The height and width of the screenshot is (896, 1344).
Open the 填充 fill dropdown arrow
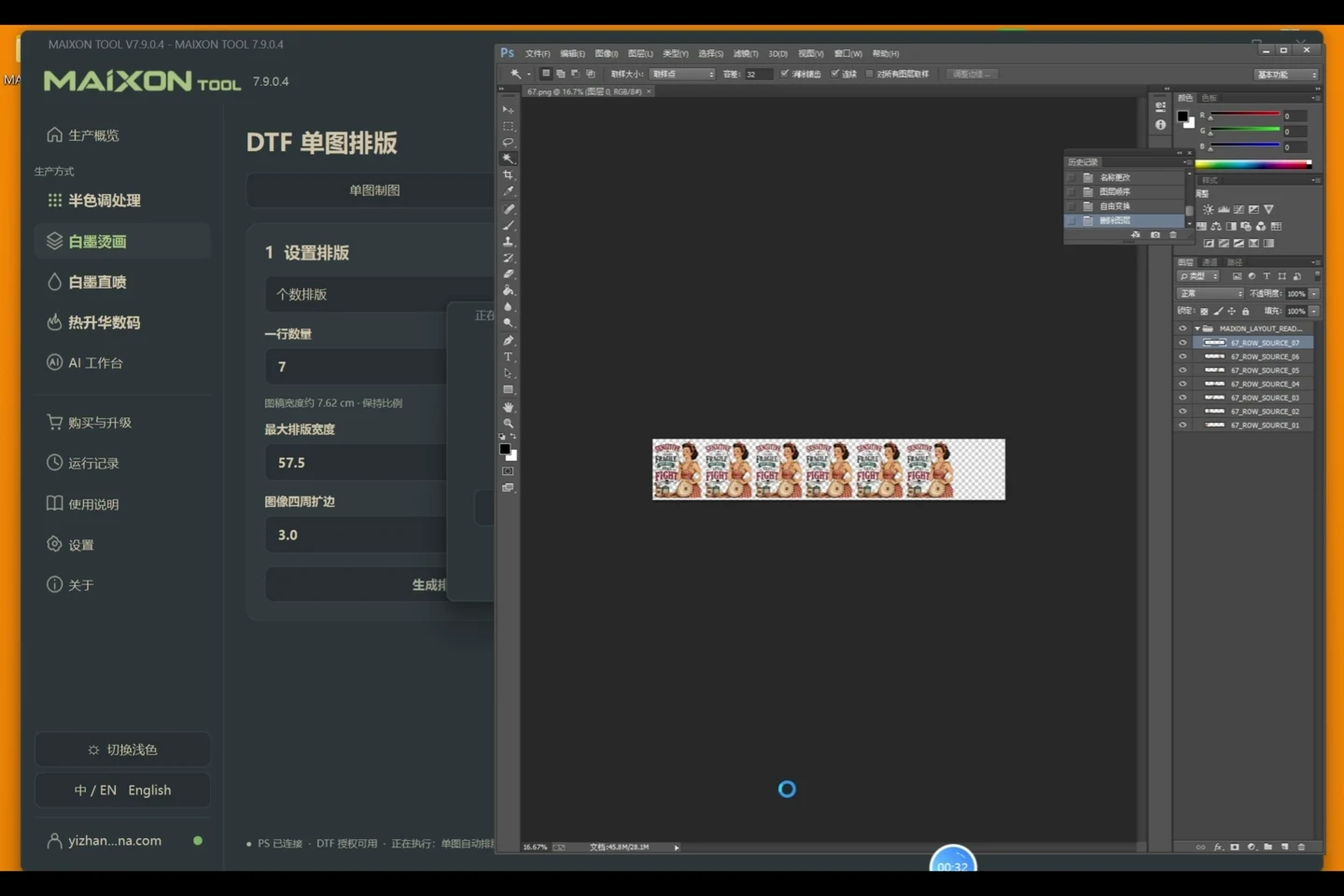click(1314, 311)
